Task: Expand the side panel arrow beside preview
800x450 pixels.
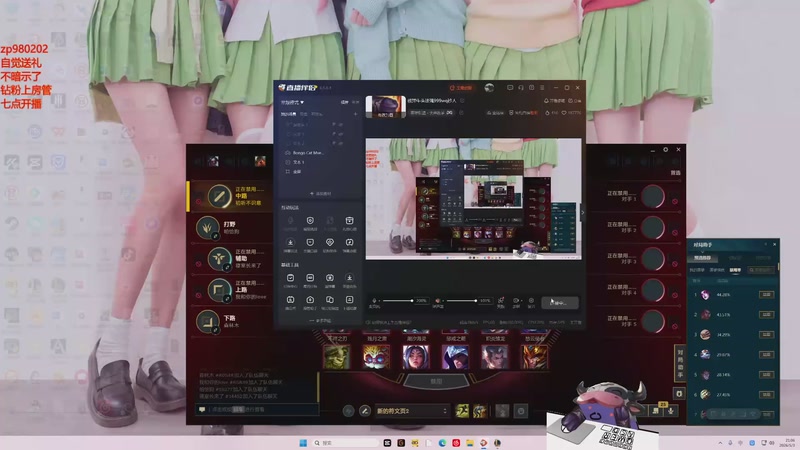Action: point(583,212)
